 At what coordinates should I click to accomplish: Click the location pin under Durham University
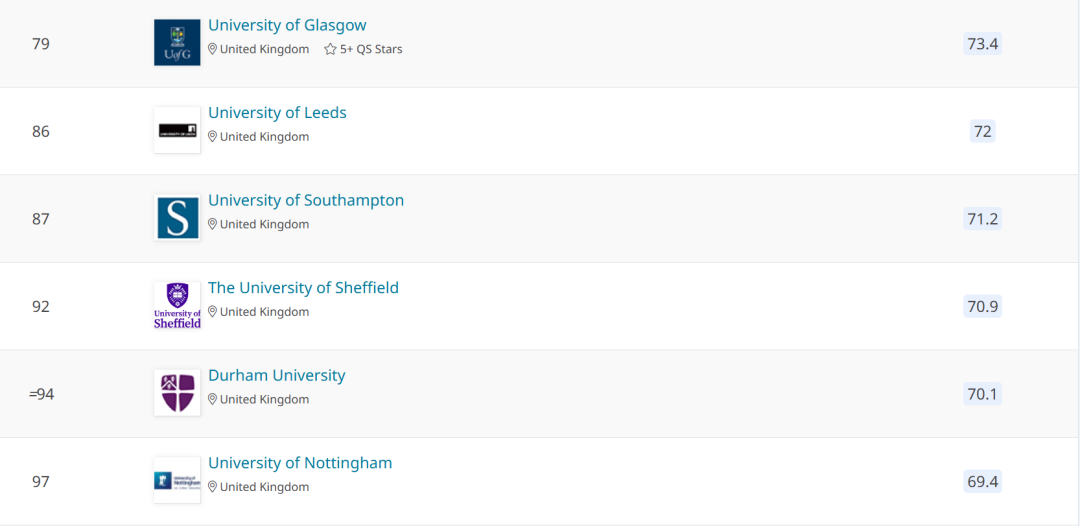point(213,399)
